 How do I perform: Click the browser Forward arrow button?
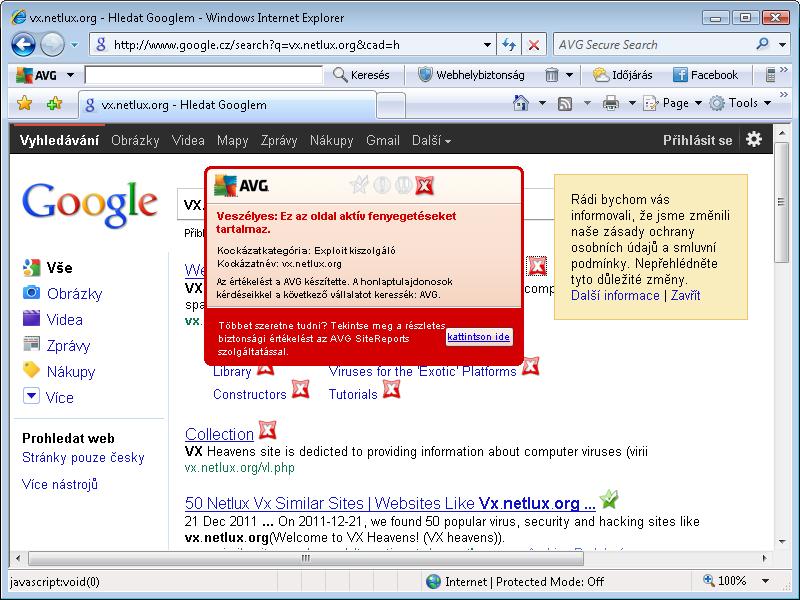52,44
